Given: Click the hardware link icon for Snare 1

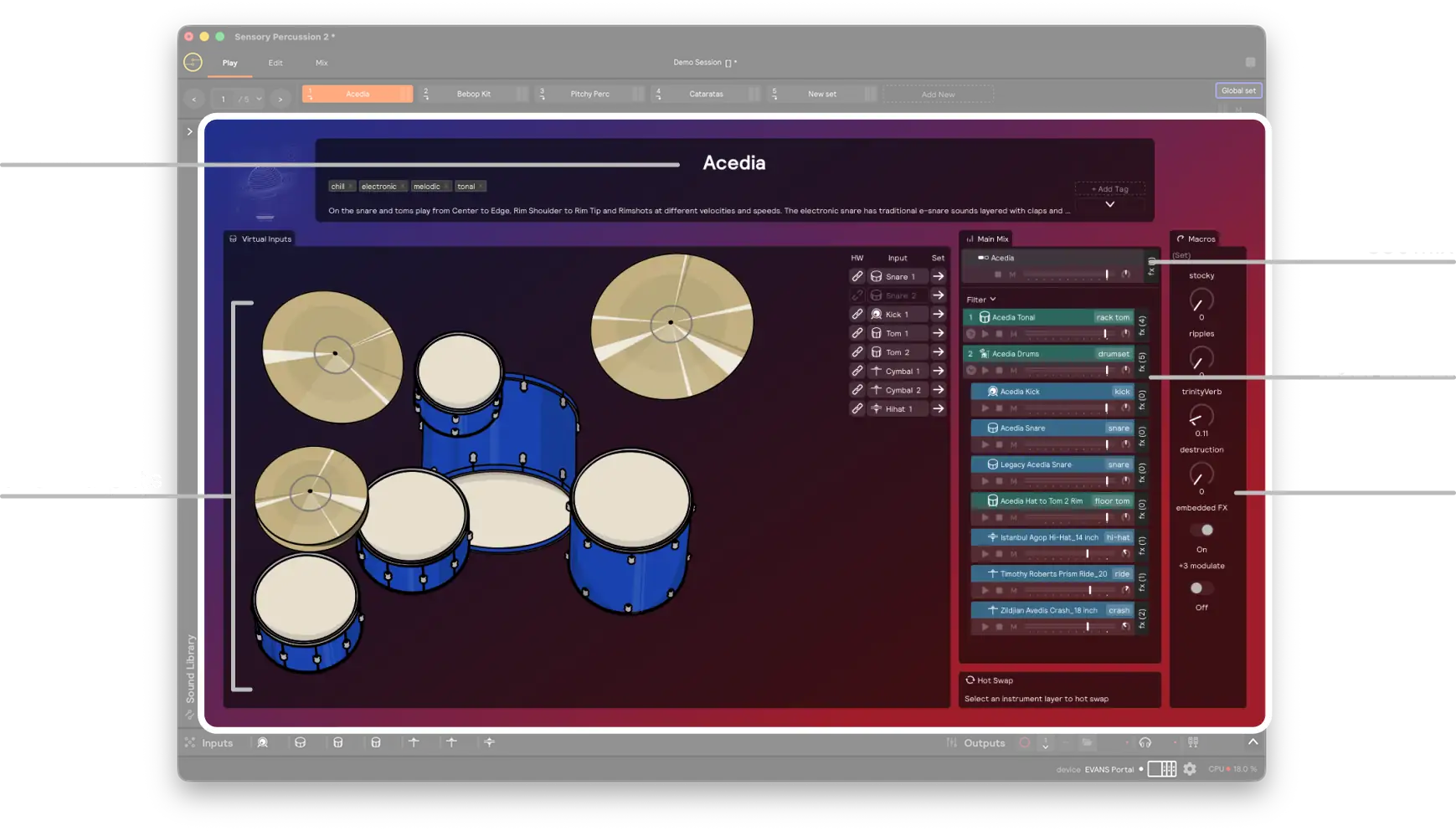Looking at the screenshot, I should [857, 276].
